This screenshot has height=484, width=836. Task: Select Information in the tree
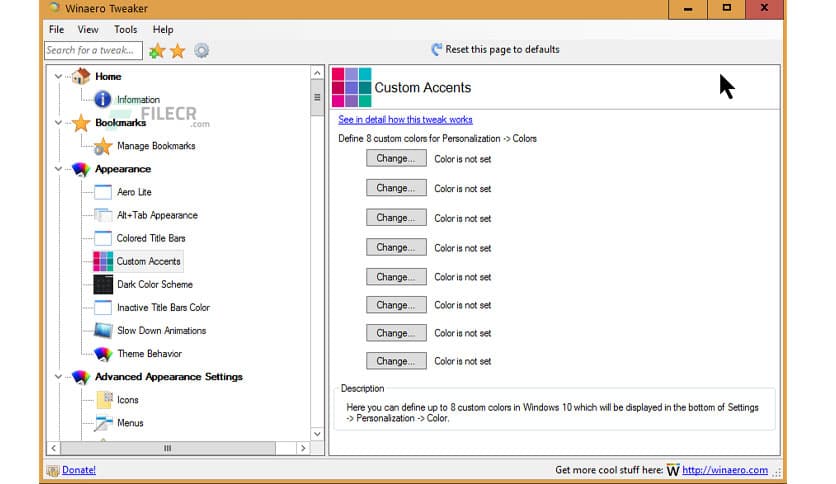pos(138,100)
